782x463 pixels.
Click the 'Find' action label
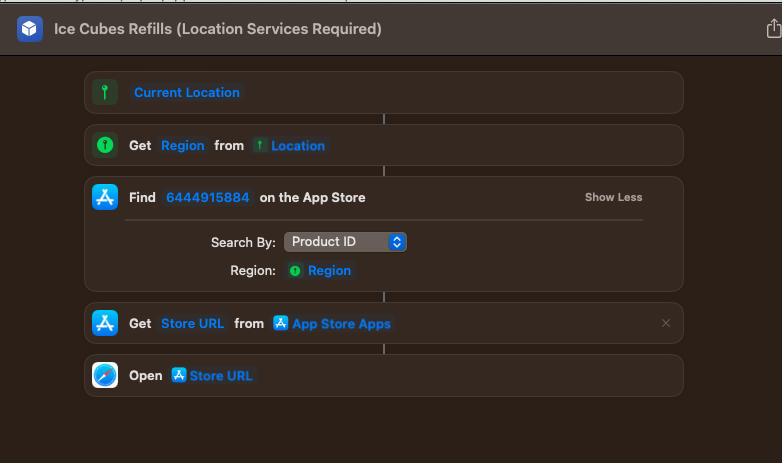pos(142,198)
